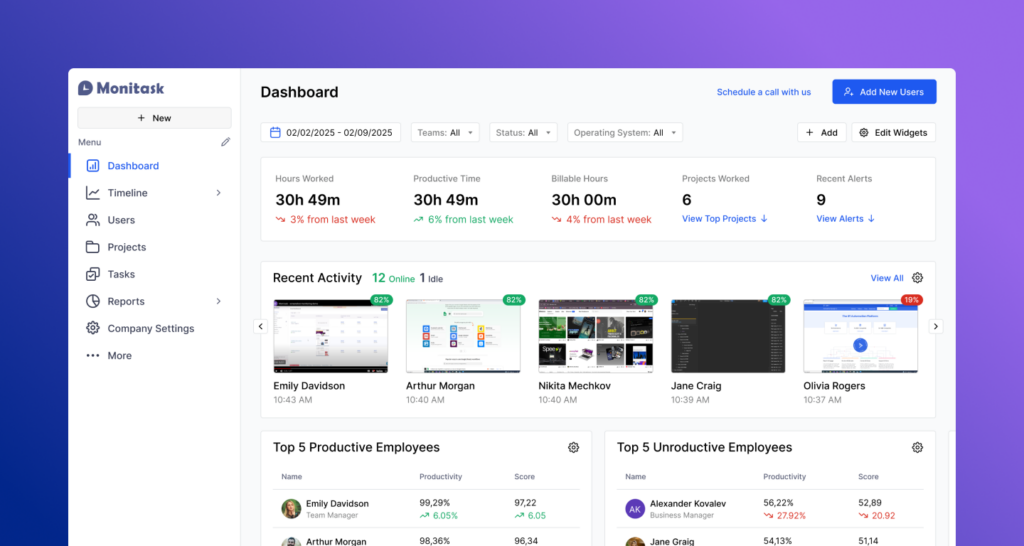The image size is (1024, 546).
Task: Open Olivia Rogers' screenshot thumbnail
Action: 861,336
